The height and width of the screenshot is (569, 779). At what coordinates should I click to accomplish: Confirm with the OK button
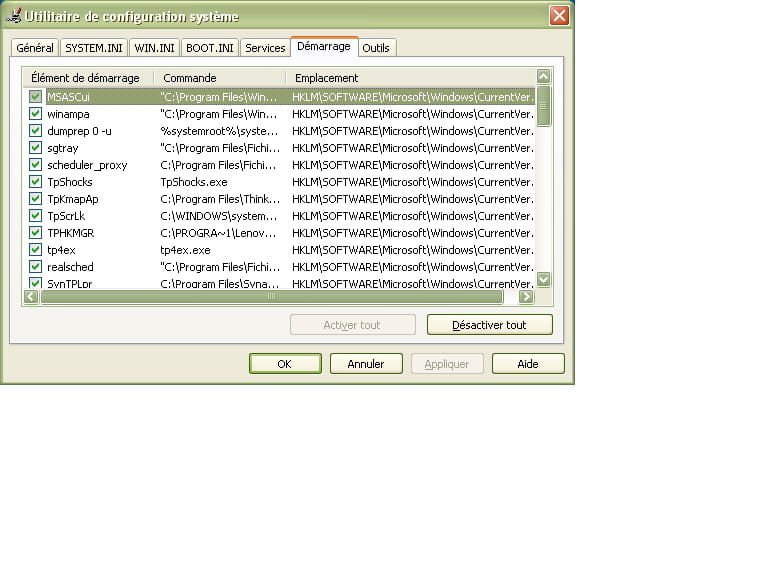pyautogui.click(x=285, y=364)
